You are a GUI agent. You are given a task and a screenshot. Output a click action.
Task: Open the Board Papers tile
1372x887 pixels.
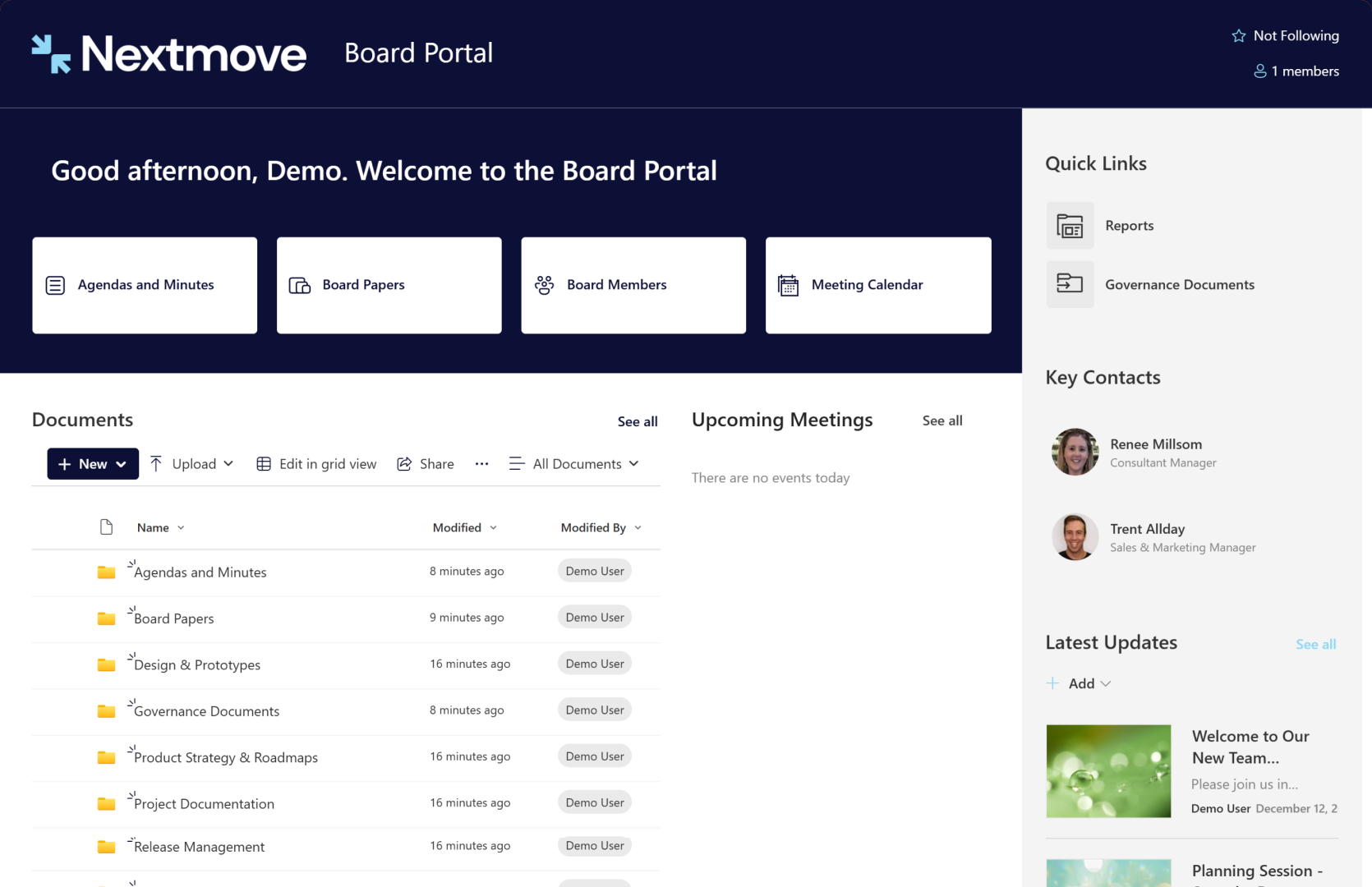389,285
